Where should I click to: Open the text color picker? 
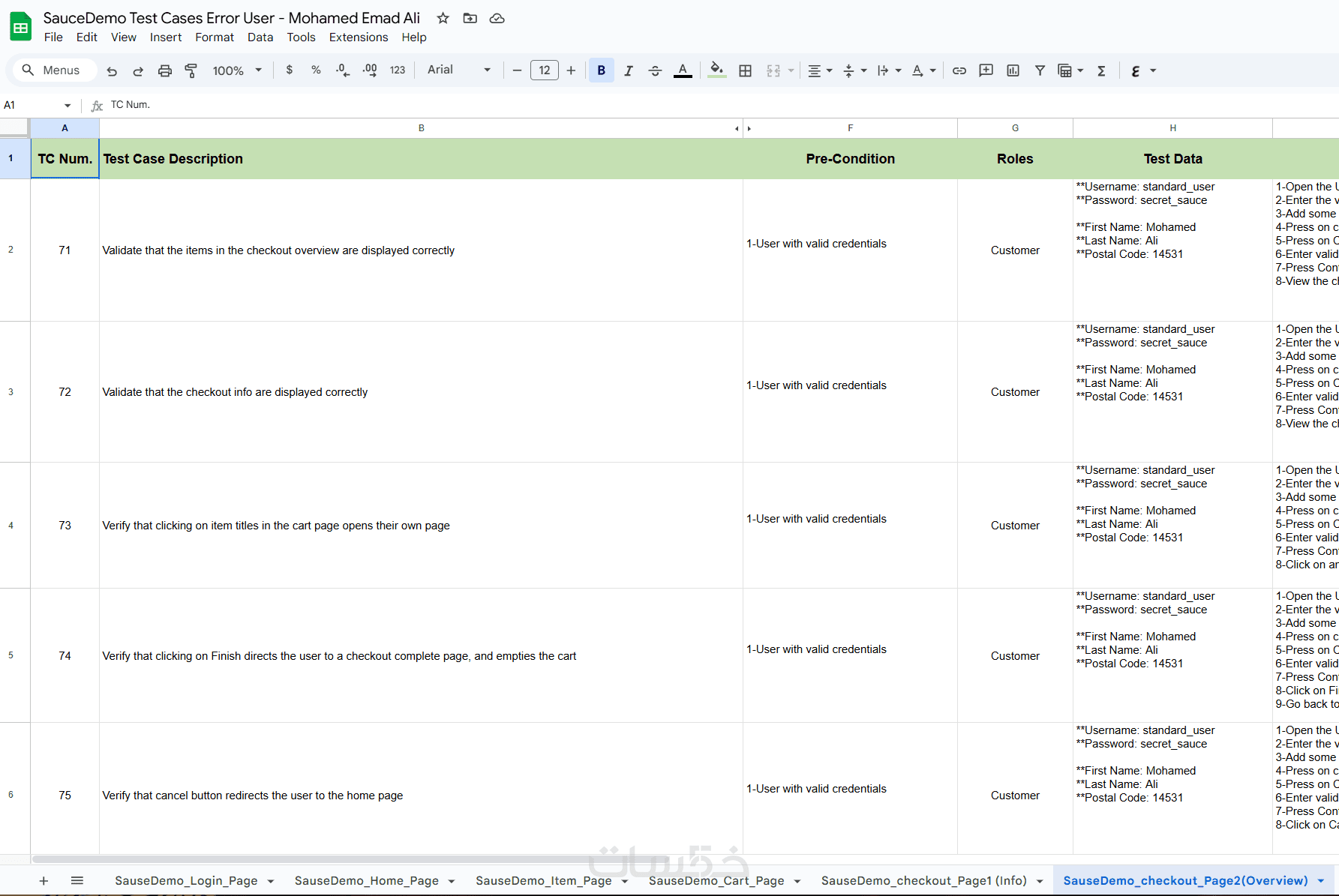coord(683,70)
